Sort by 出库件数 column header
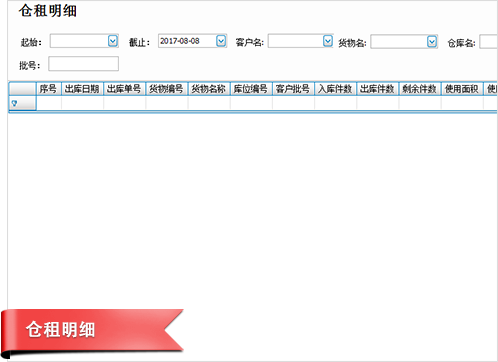498x362 pixels. pyautogui.click(x=378, y=89)
